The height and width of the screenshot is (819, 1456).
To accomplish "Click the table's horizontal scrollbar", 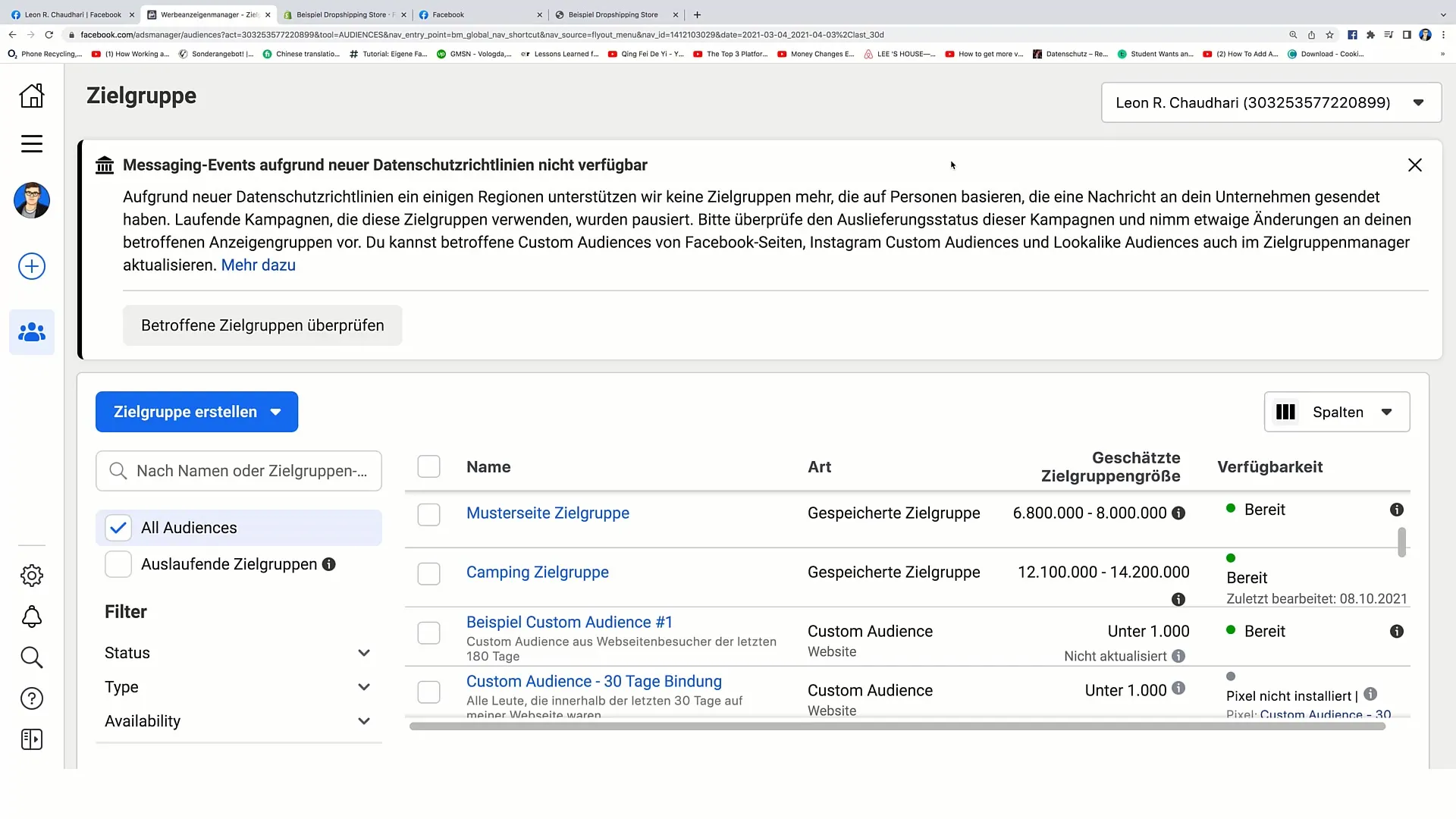I will coord(897,726).
